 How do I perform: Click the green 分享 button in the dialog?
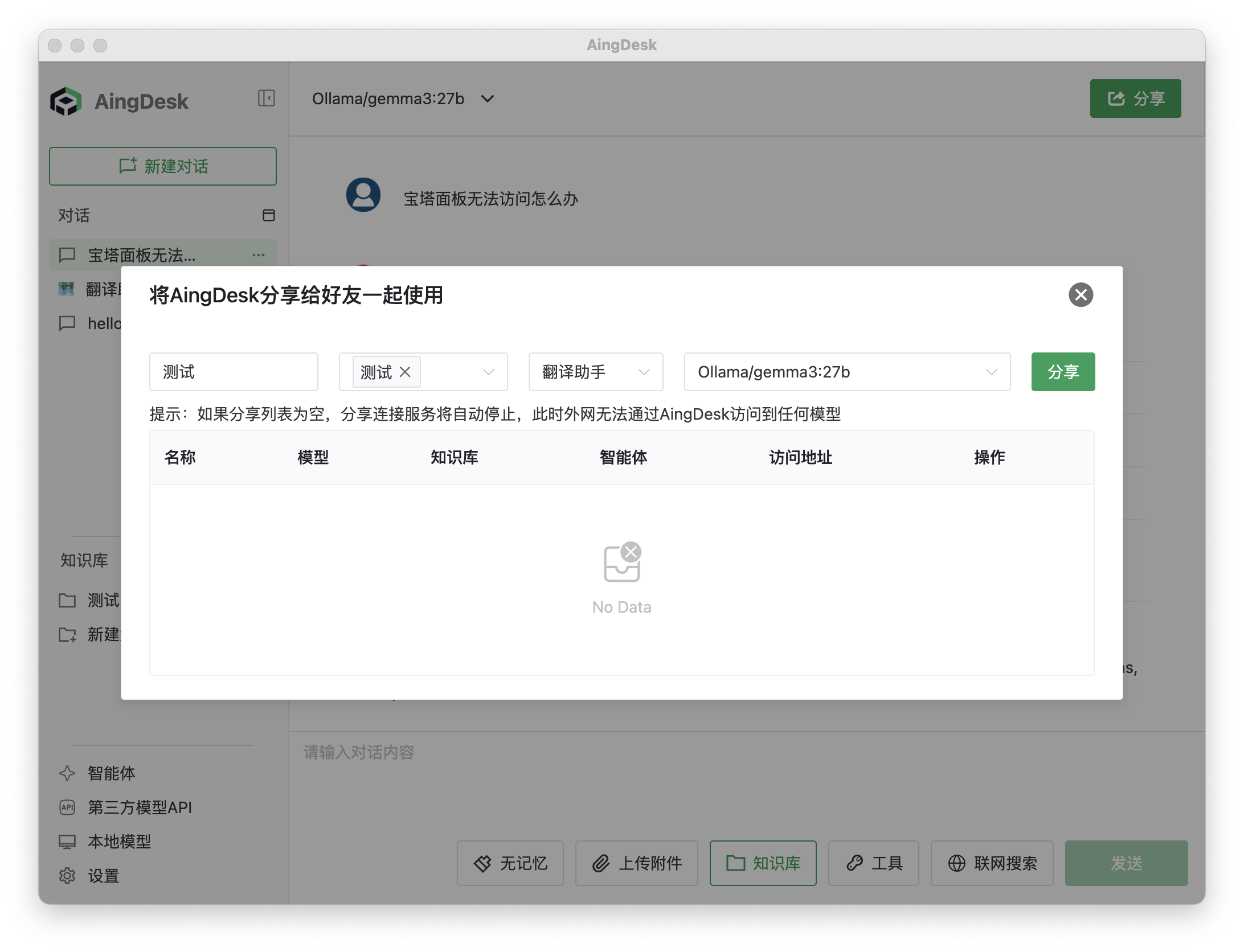coord(1062,372)
